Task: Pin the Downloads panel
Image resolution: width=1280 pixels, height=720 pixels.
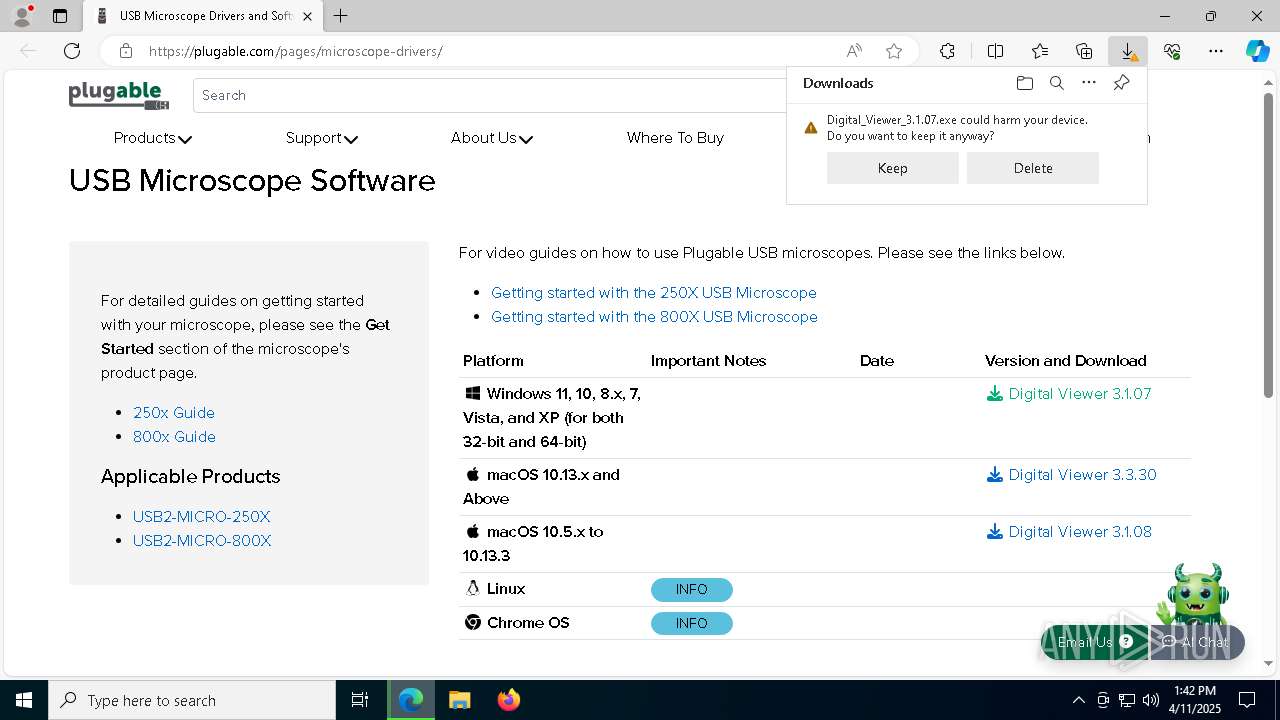Action: click(x=1122, y=83)
